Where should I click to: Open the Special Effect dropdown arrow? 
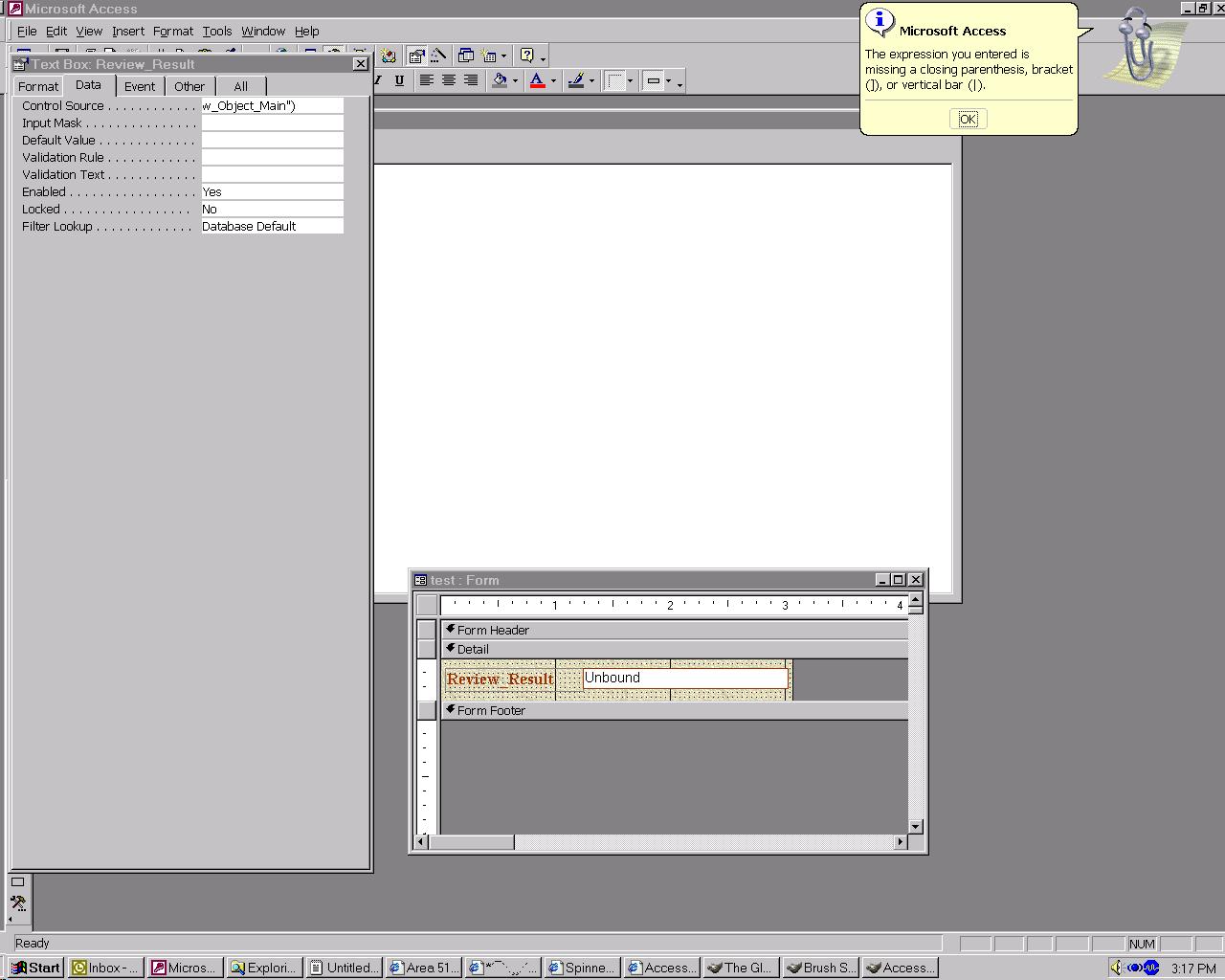click(x=668, y=81)
